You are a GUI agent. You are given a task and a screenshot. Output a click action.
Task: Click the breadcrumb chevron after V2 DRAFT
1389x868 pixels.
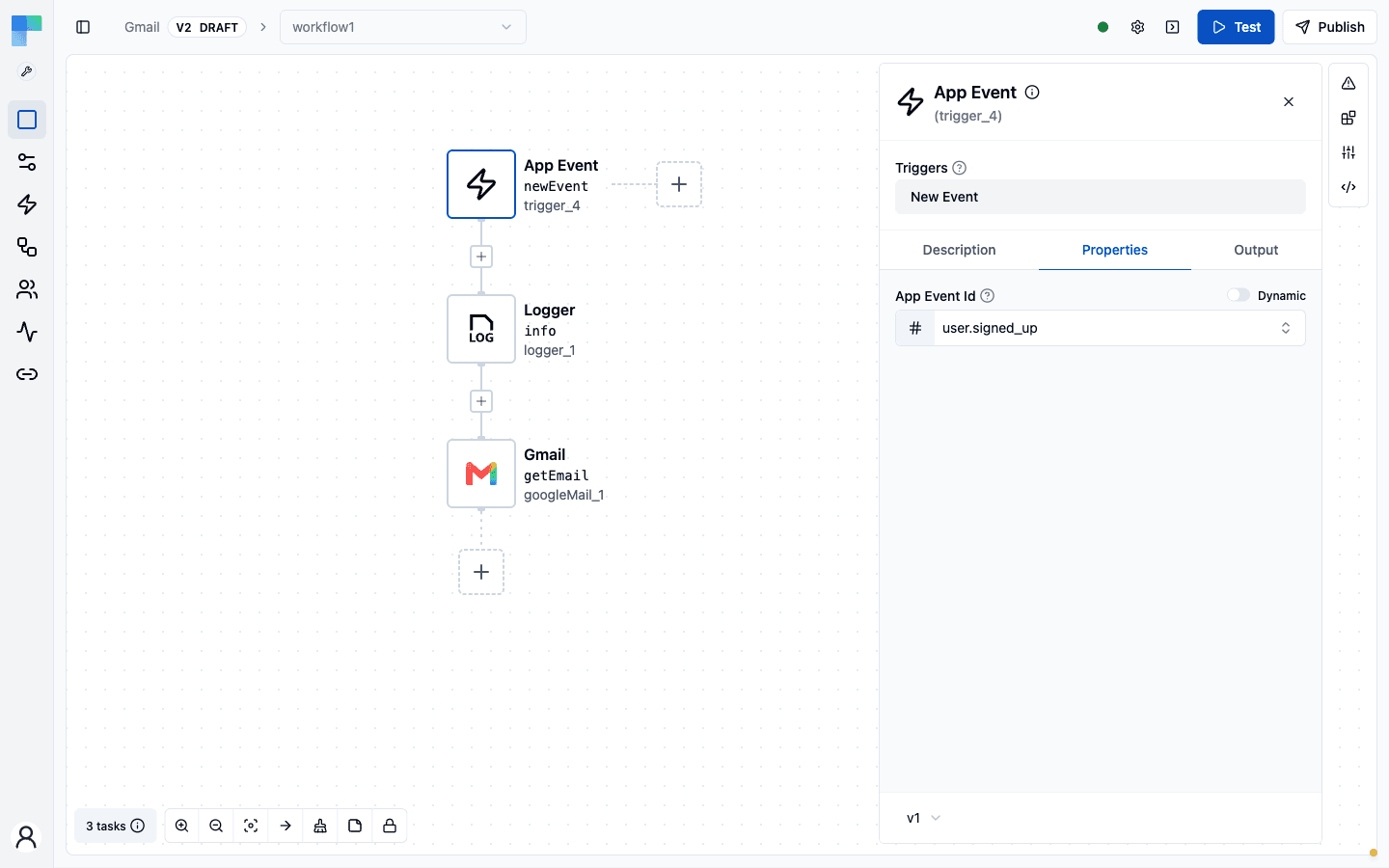pos(262,27)
